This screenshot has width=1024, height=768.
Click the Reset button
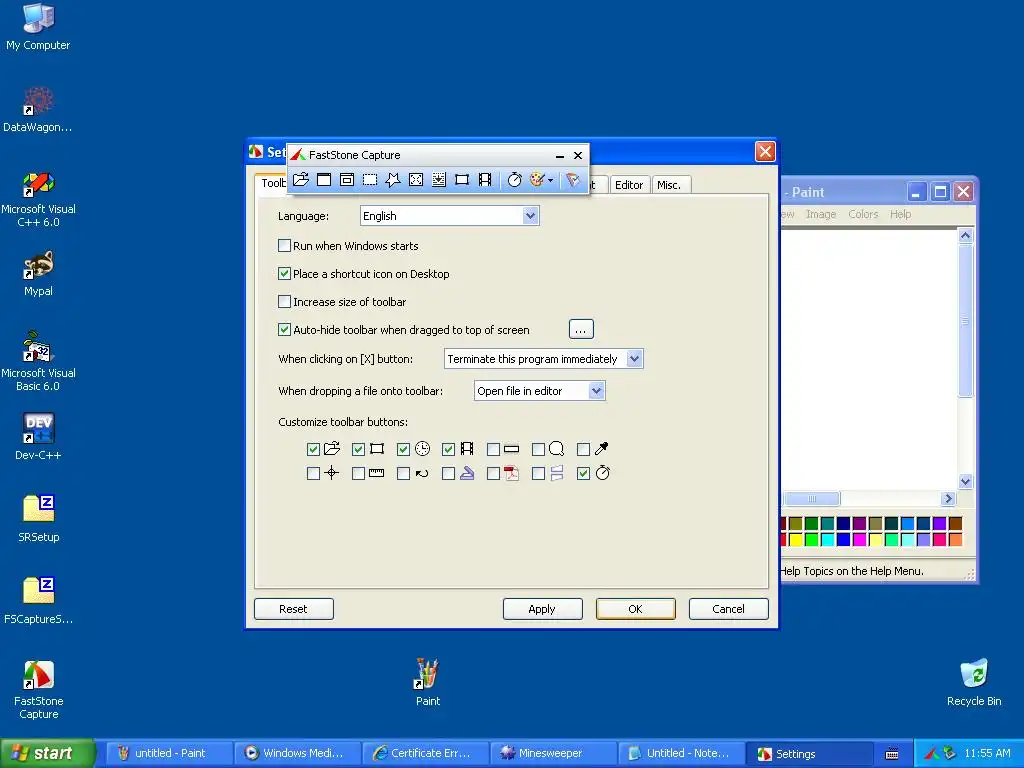click(x=293, y=609)
